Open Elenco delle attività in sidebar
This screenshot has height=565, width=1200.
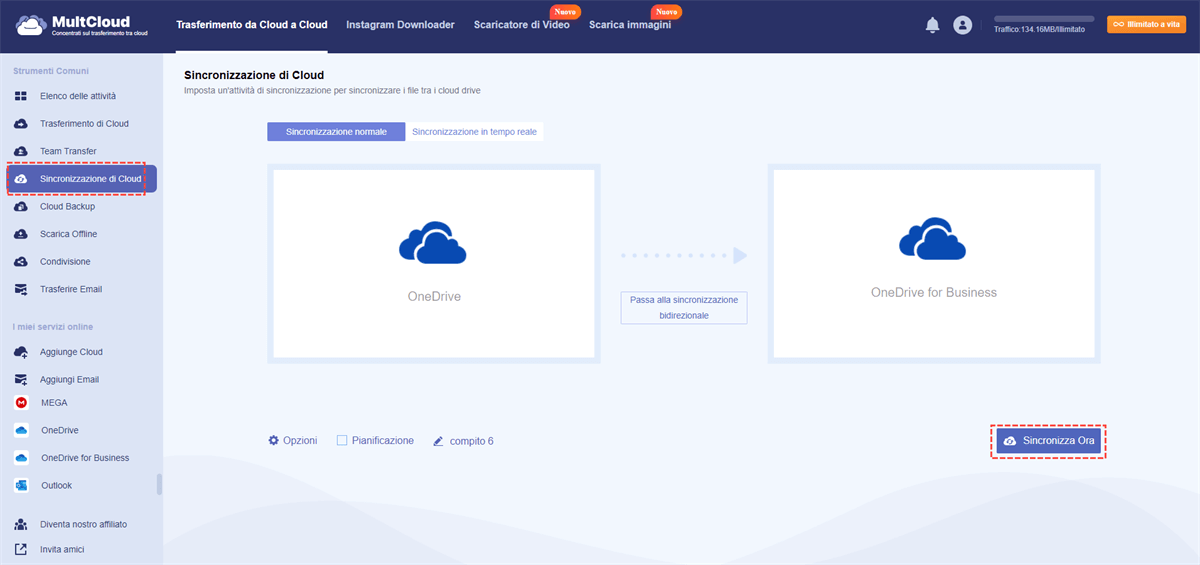point(78,96)
